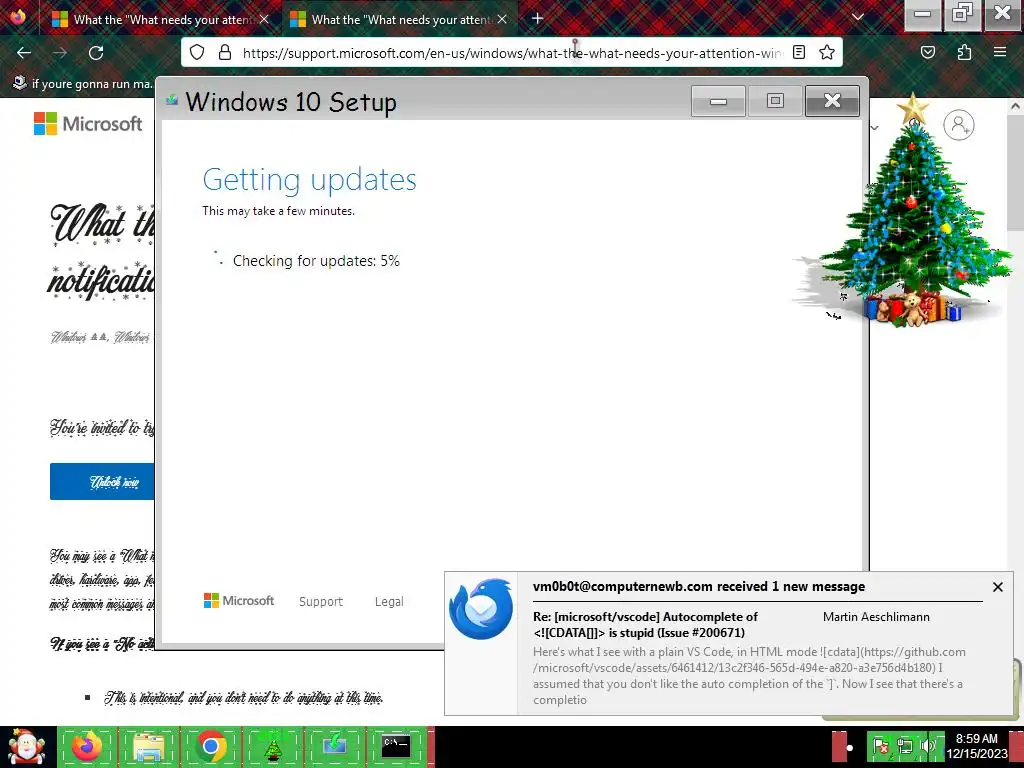Reload the page in Firefox
1024x768 pixels.
(96, 53)
